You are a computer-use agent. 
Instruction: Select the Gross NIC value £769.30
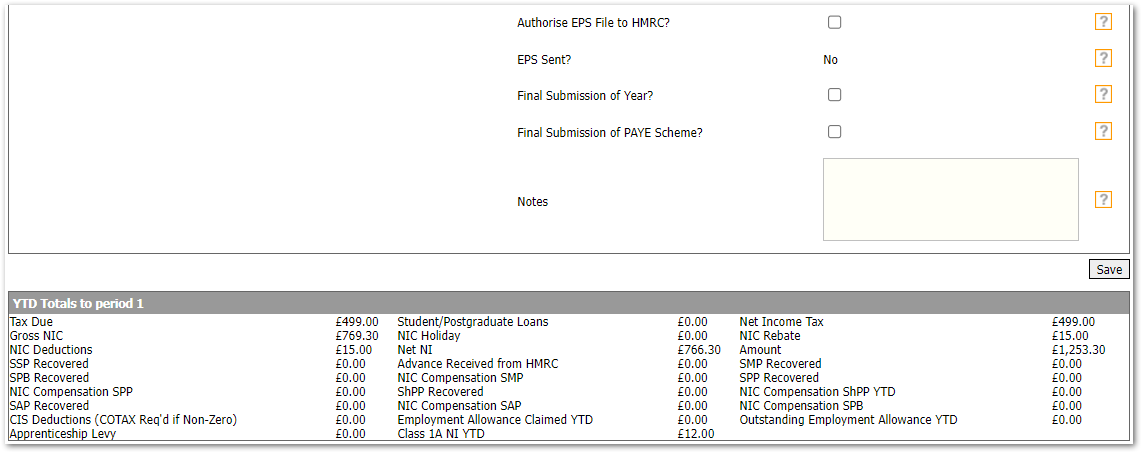point(357,336)
